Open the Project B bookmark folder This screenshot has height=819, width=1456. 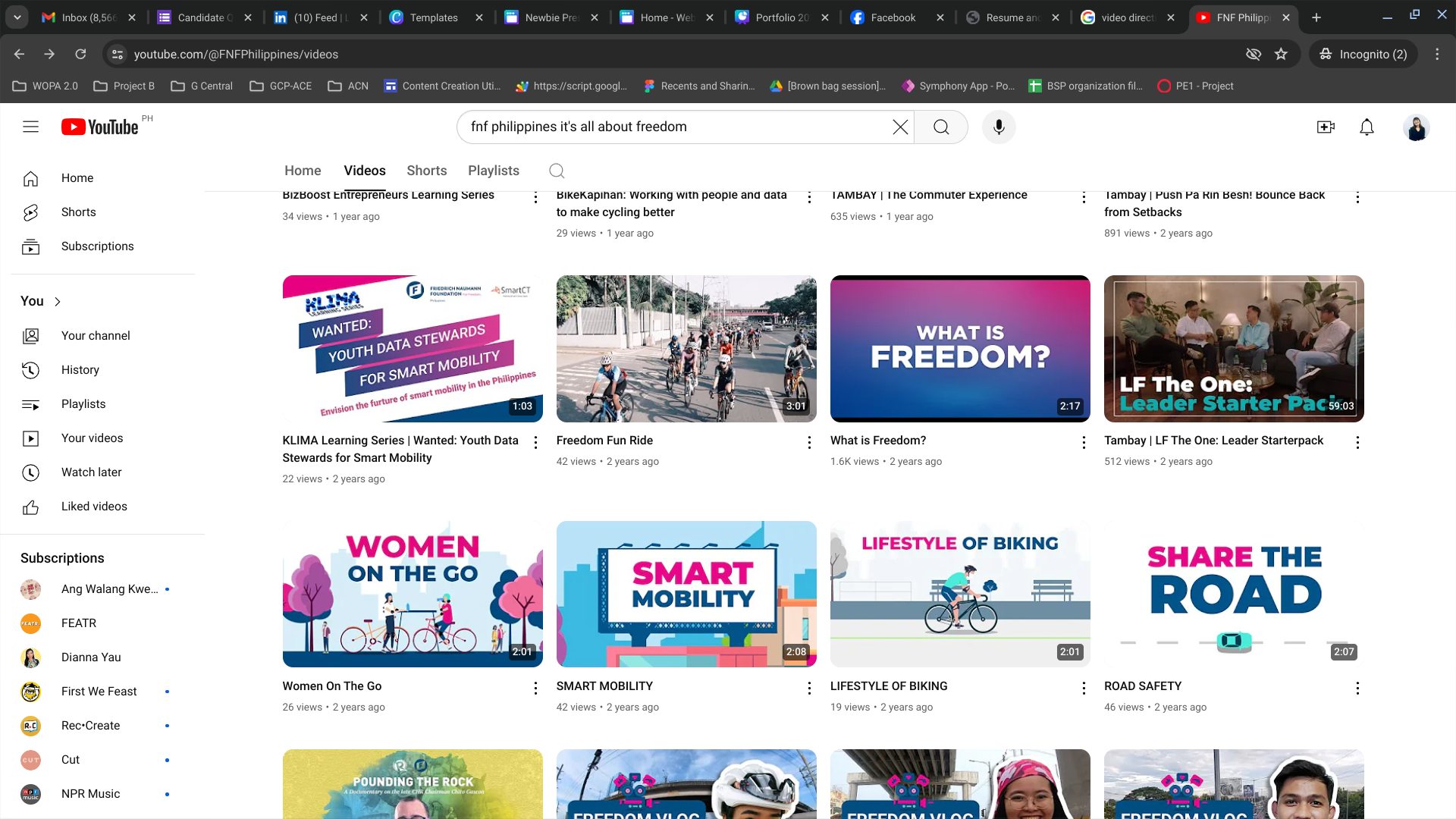[x=124, y=86]
